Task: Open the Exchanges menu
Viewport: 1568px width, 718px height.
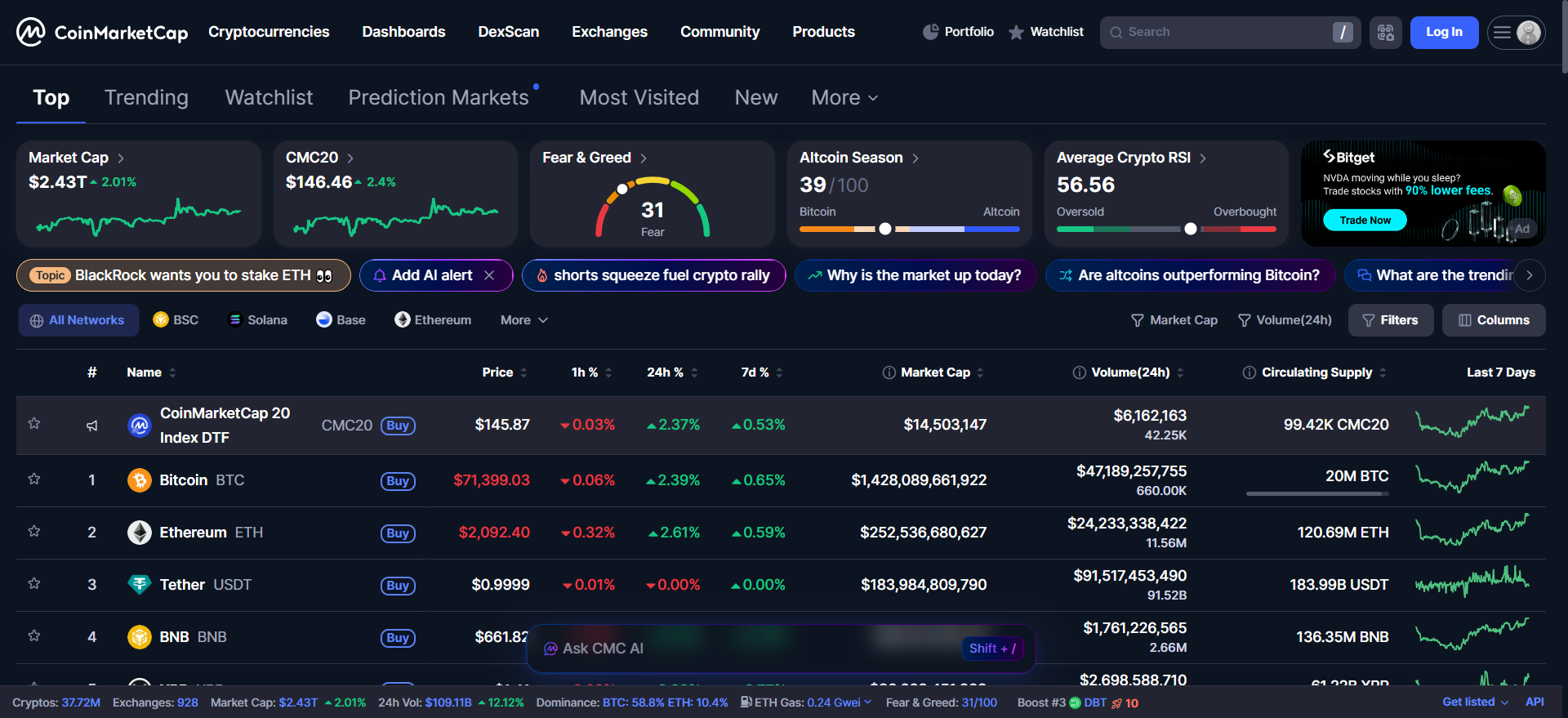Action: 610,32
